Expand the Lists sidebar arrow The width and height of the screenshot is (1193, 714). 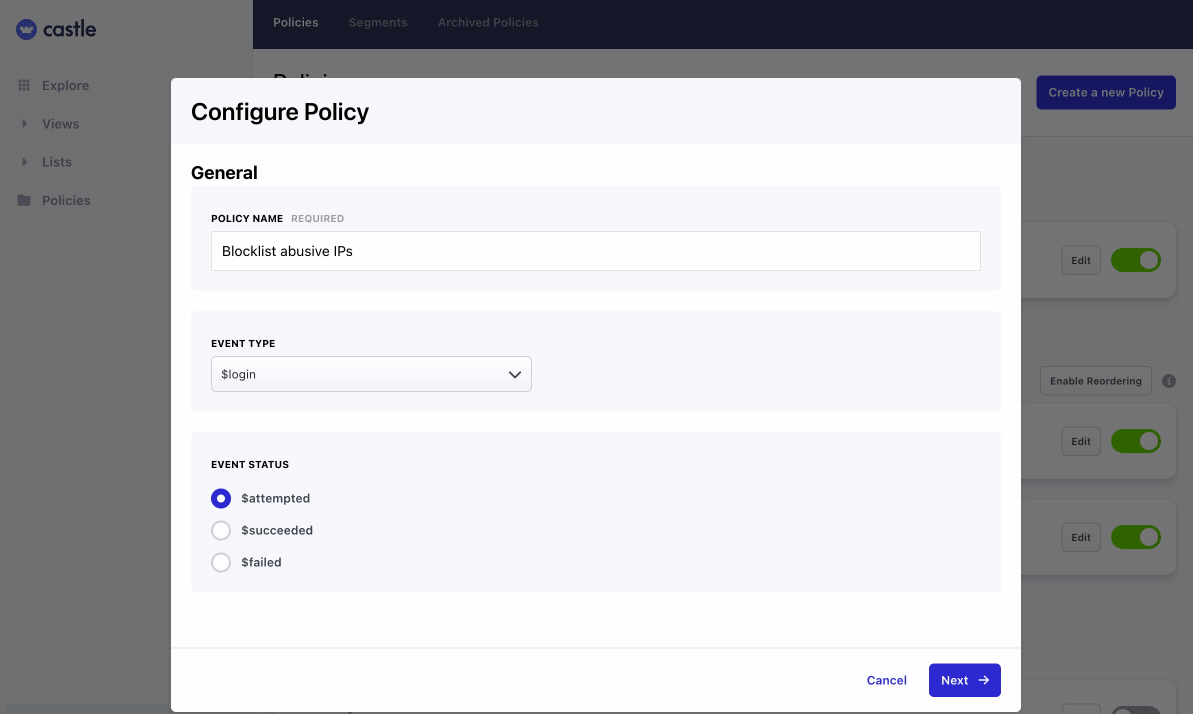[x=24, y=161]
